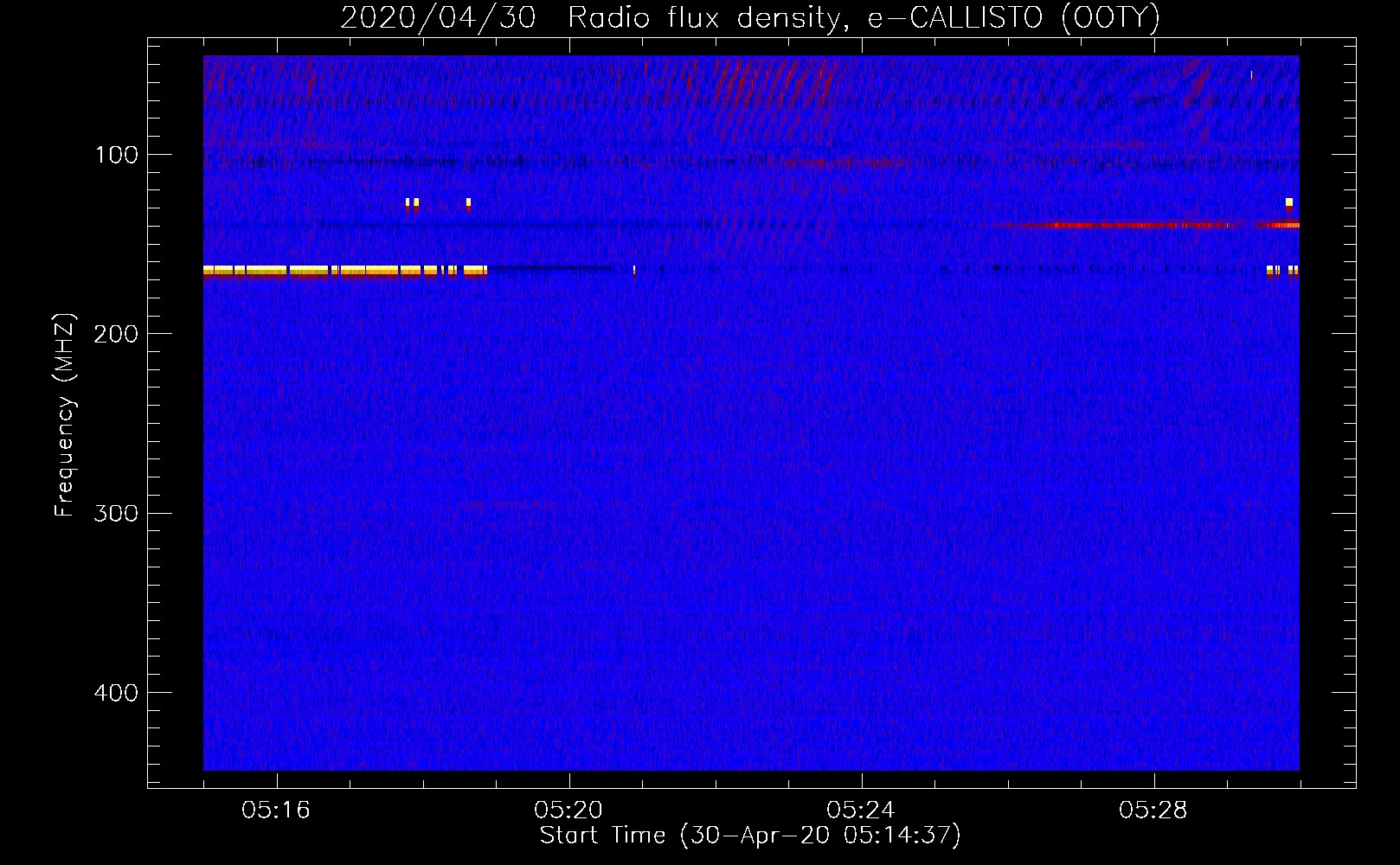Click the 05:28 time tick label
The image size is (1400, 865).
pos(1153,810)
